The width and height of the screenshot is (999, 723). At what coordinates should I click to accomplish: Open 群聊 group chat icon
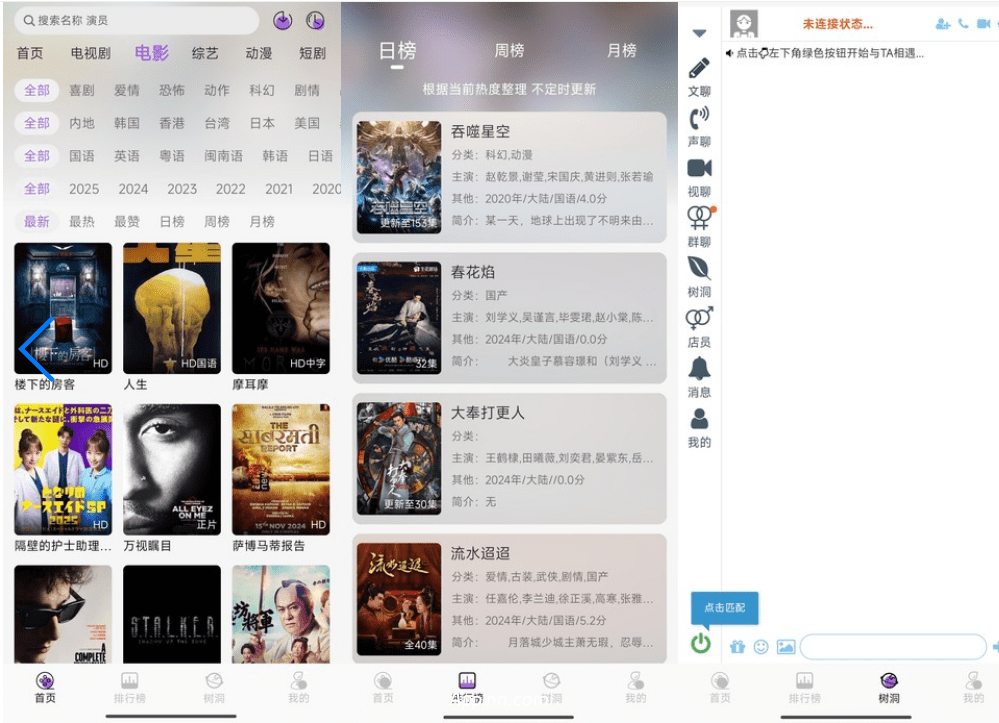[700, 218]
